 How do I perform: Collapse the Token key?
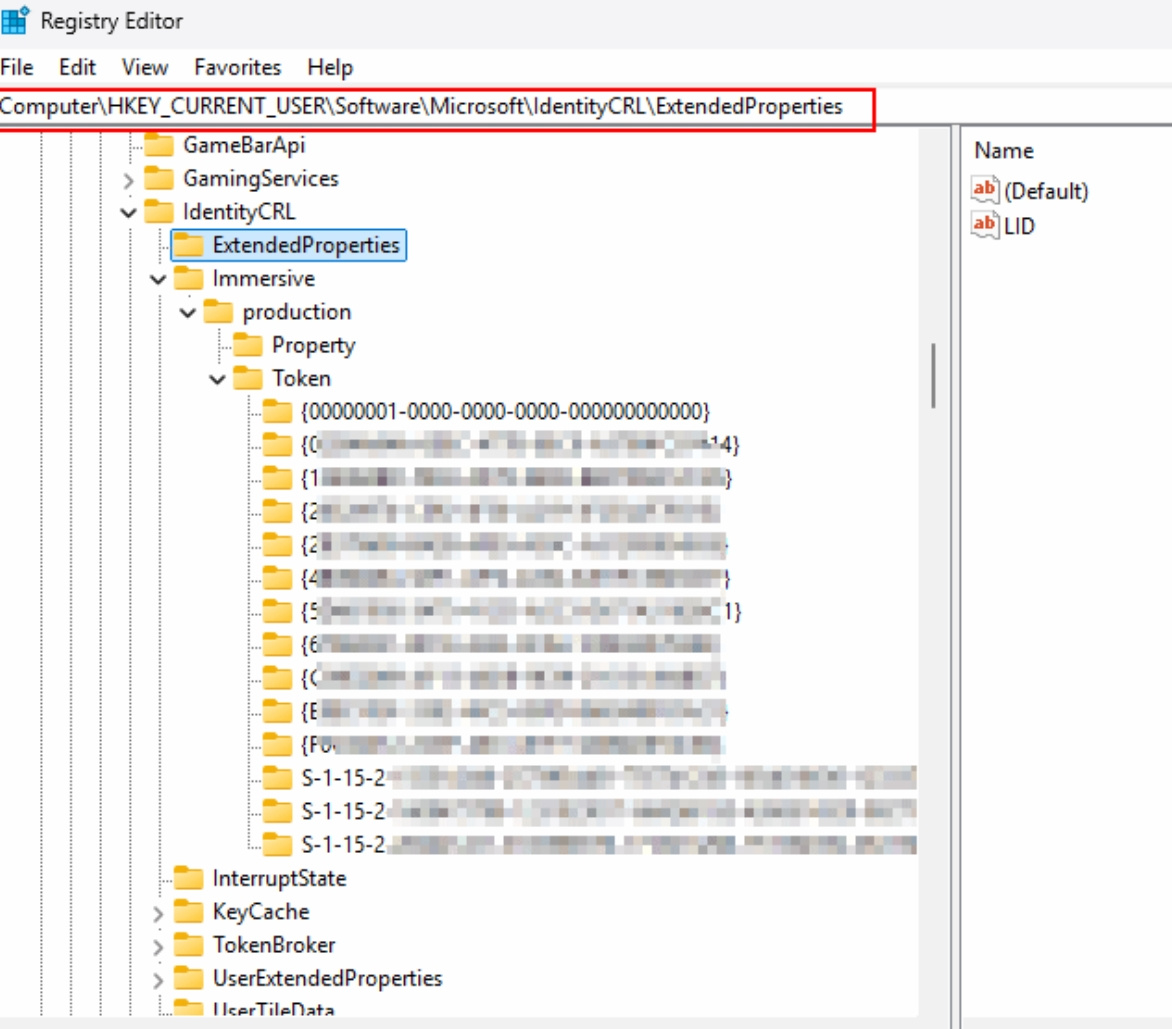(218, 380)
